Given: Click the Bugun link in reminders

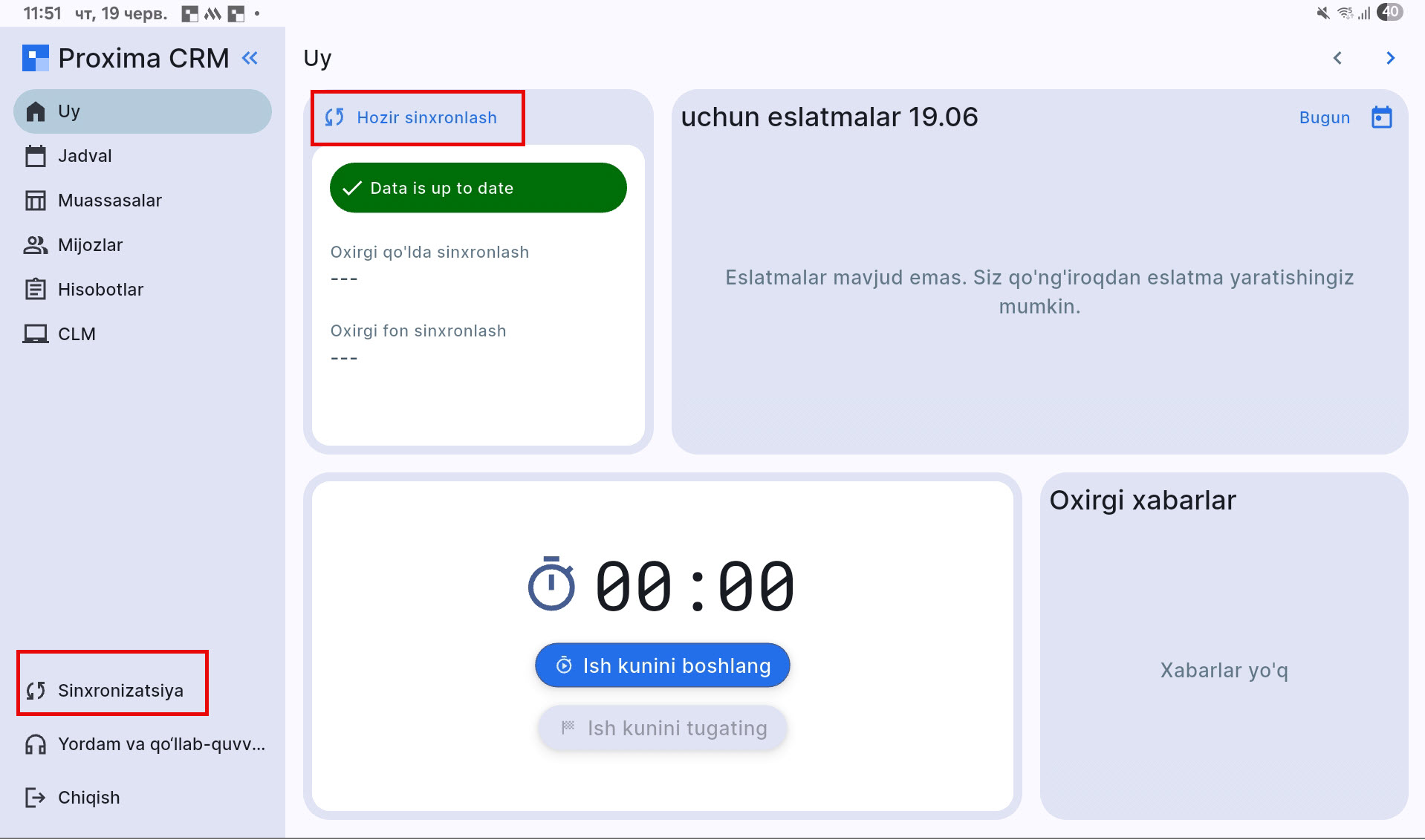Looking at the screenshot, I should click(1324, 117).
